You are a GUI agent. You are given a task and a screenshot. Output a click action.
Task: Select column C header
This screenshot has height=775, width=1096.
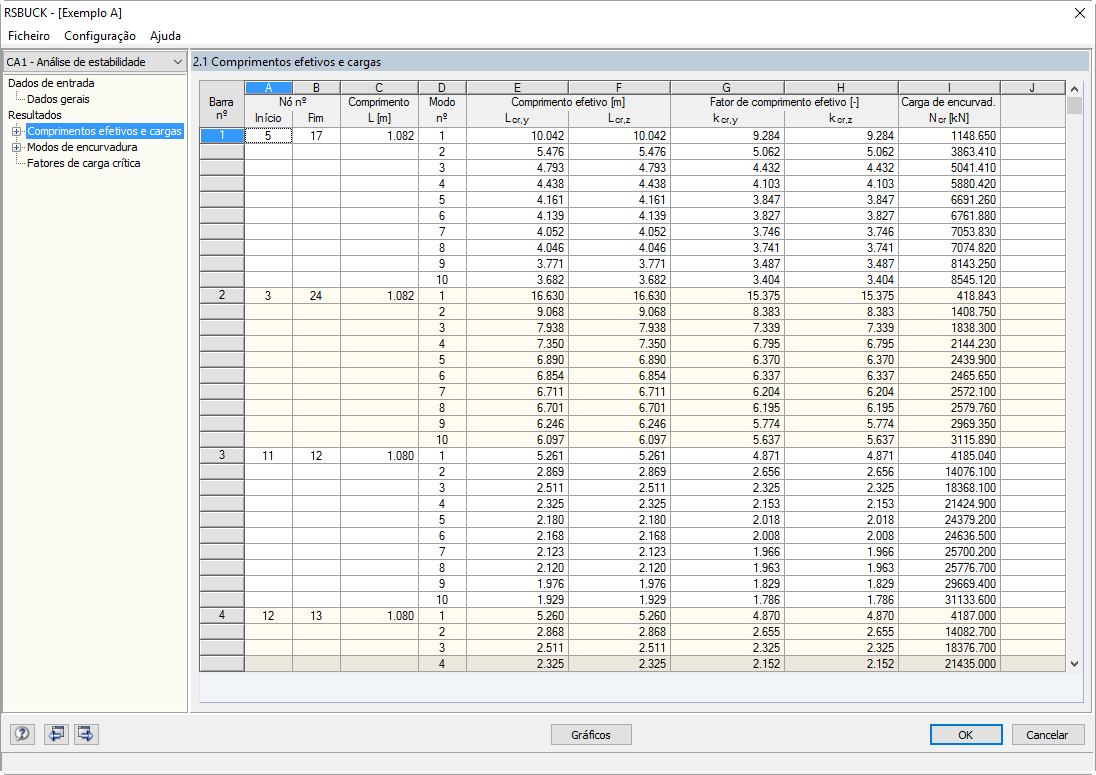coord(379,87)
